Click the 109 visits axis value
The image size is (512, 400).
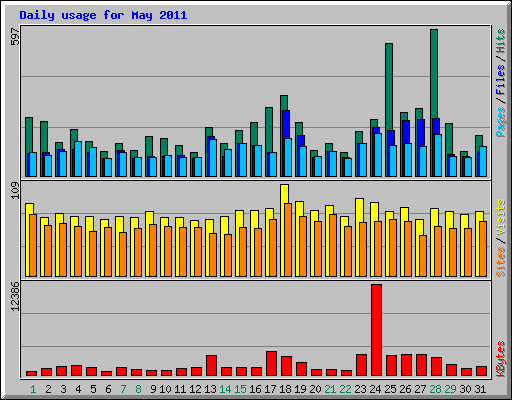pos(15,191)
